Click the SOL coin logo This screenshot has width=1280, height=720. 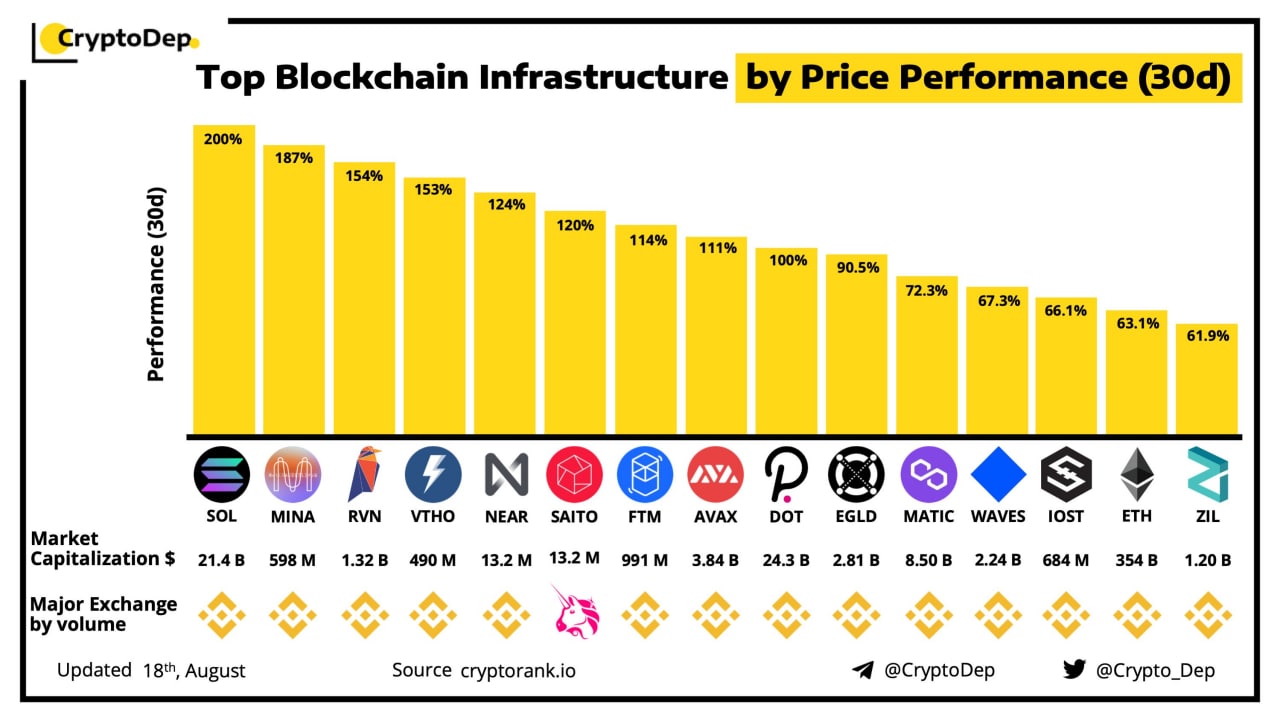pos(222,474)
